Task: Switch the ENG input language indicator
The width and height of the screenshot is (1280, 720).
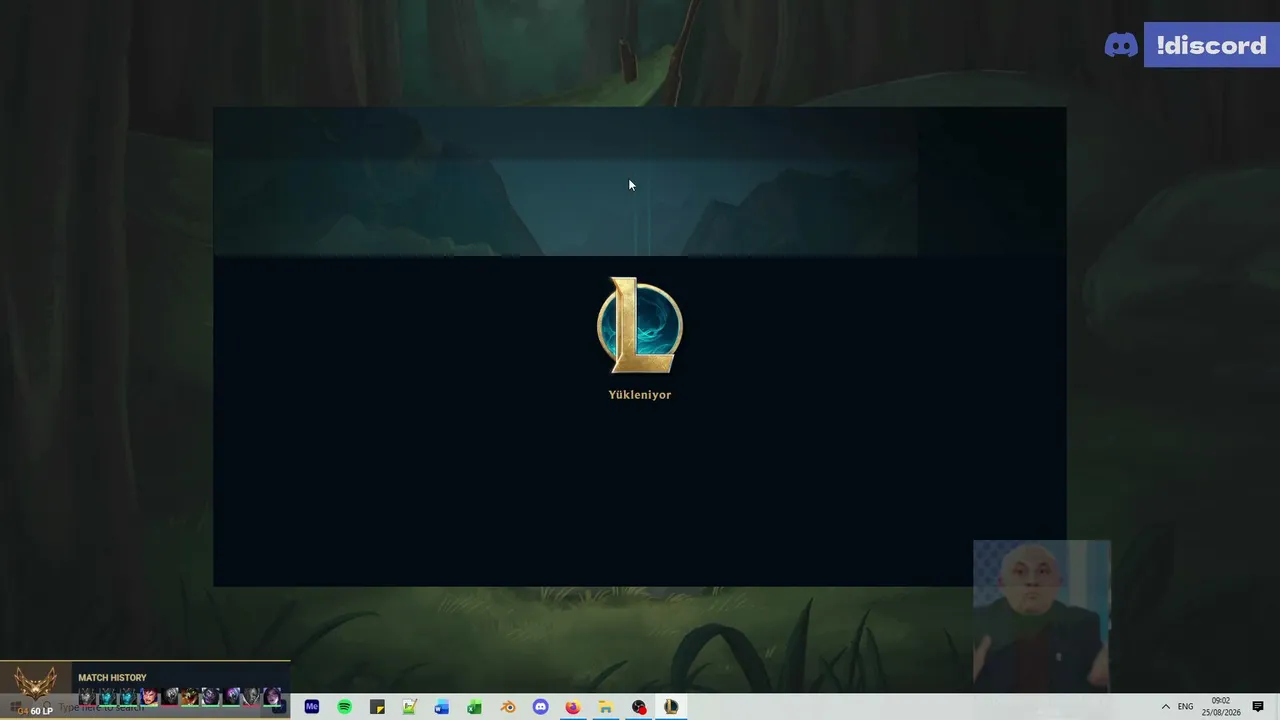Action: tap(1185, 707)
